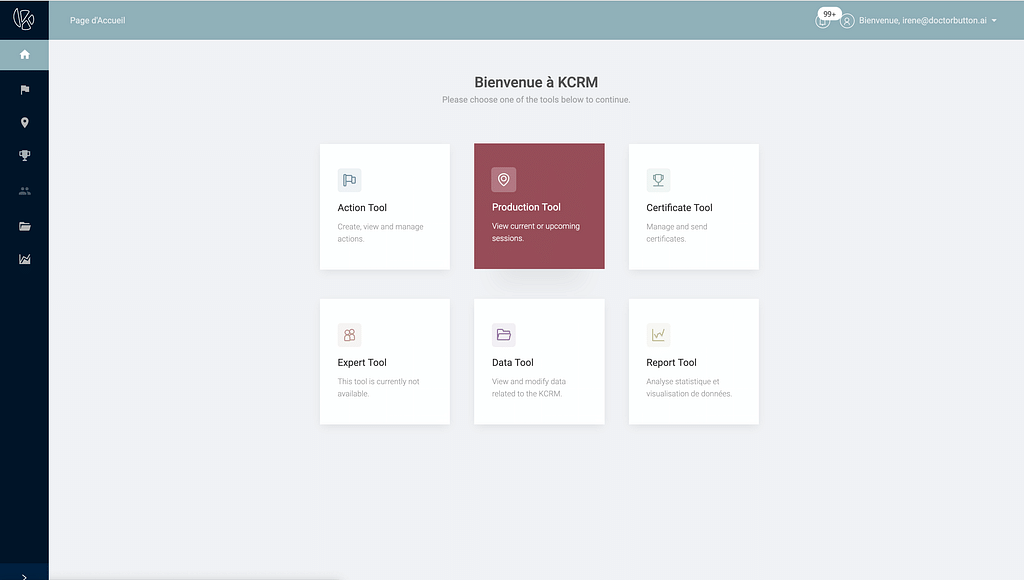Select the location pin sidebar icon

pyautogui.click(x=24, y=123)
